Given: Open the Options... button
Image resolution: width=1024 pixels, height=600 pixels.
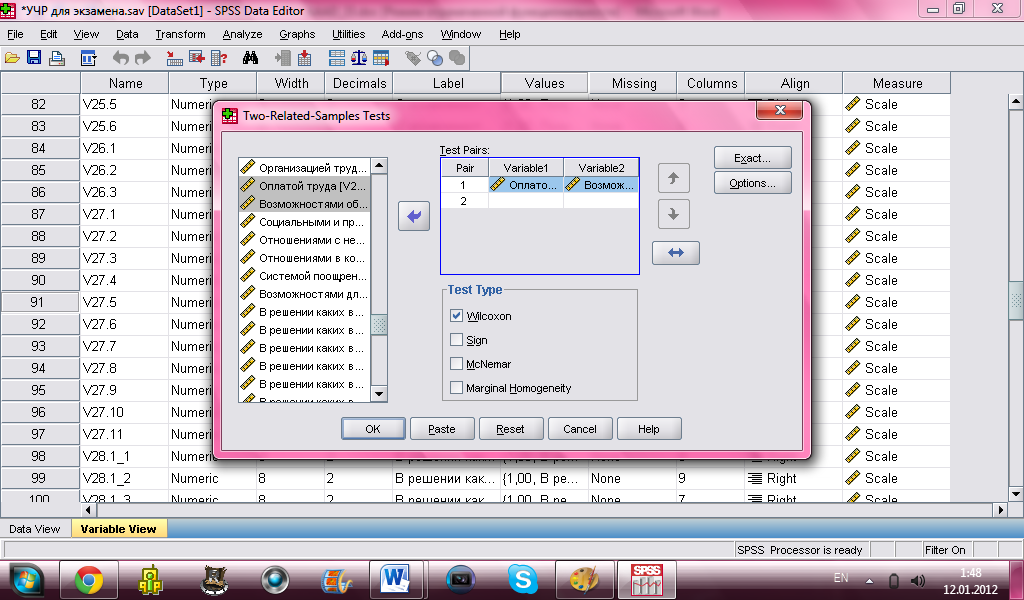Looking at the screenshot, I should click(x=753, y=183).
